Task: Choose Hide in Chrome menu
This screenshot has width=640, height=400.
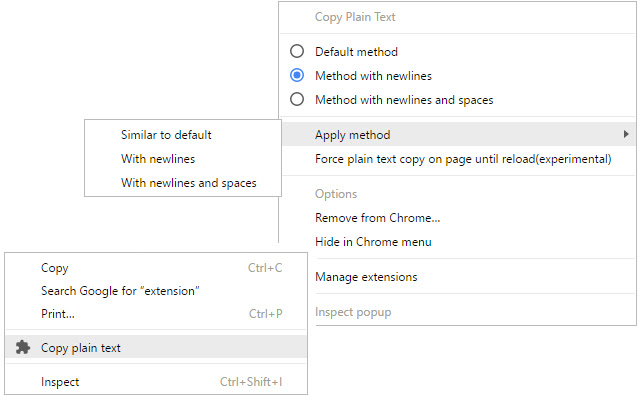Action: (373, 242)
